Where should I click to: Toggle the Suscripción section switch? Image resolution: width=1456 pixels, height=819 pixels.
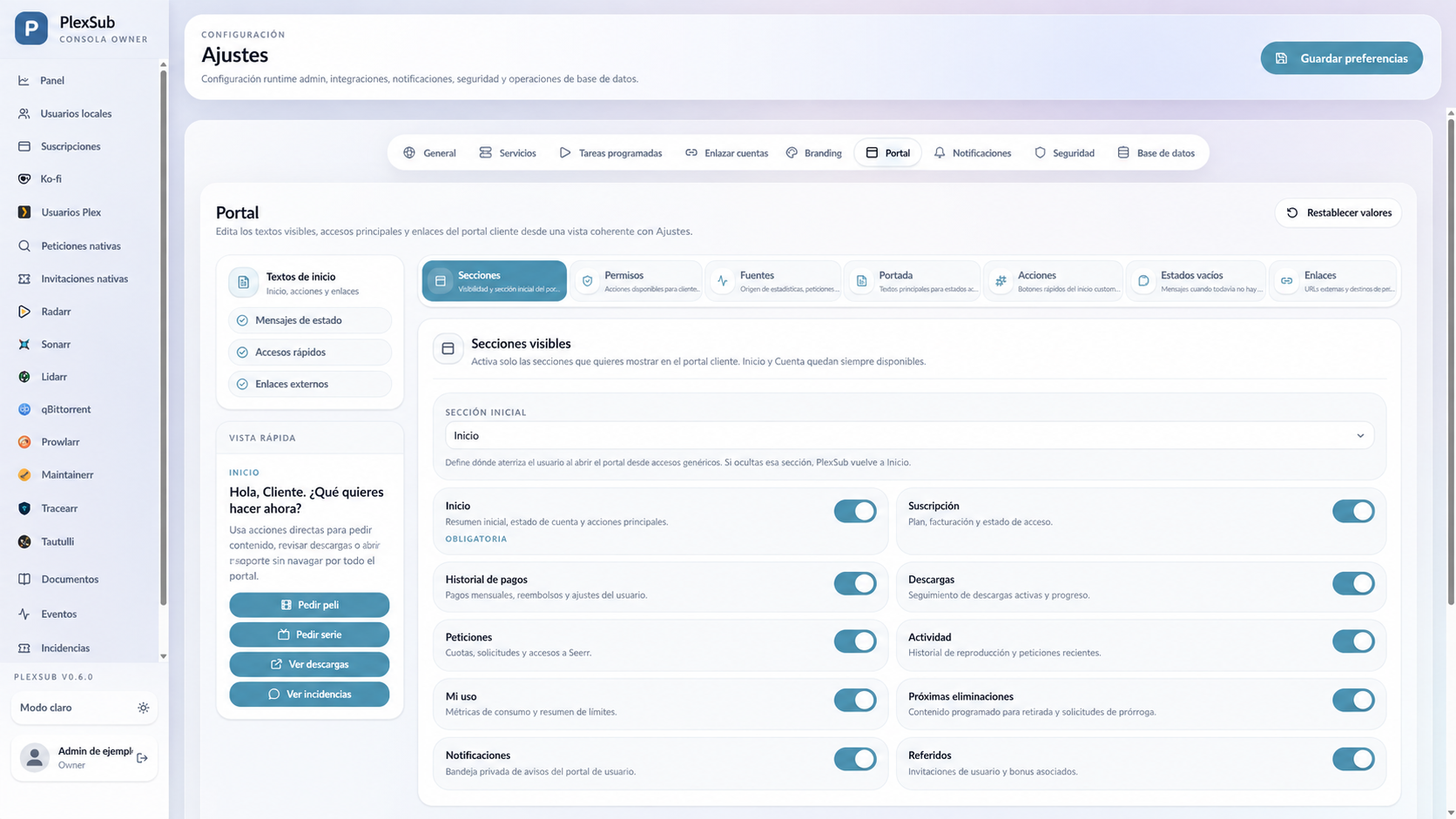1353,511
